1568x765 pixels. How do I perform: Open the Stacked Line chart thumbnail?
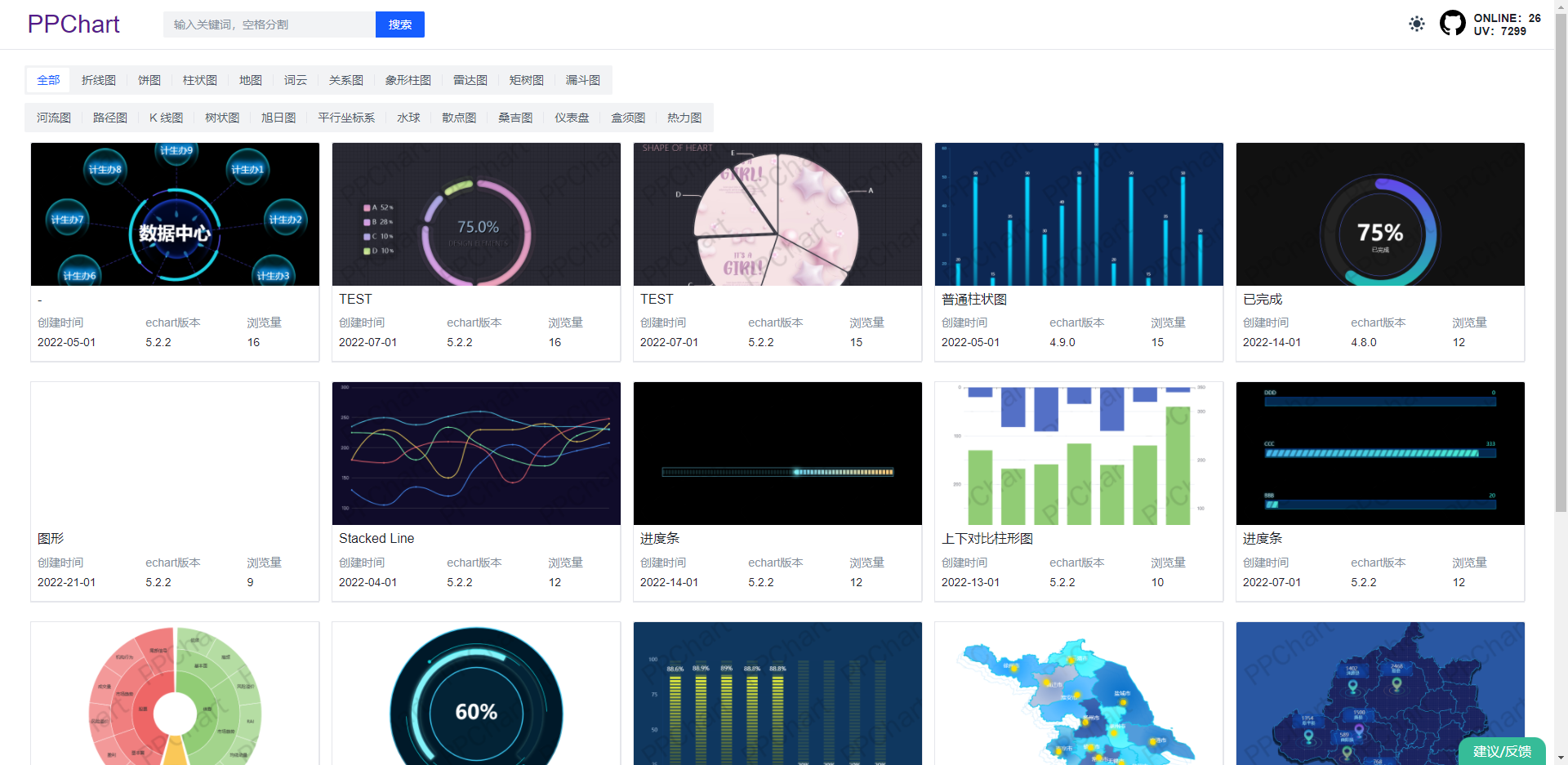pos(475,453)
